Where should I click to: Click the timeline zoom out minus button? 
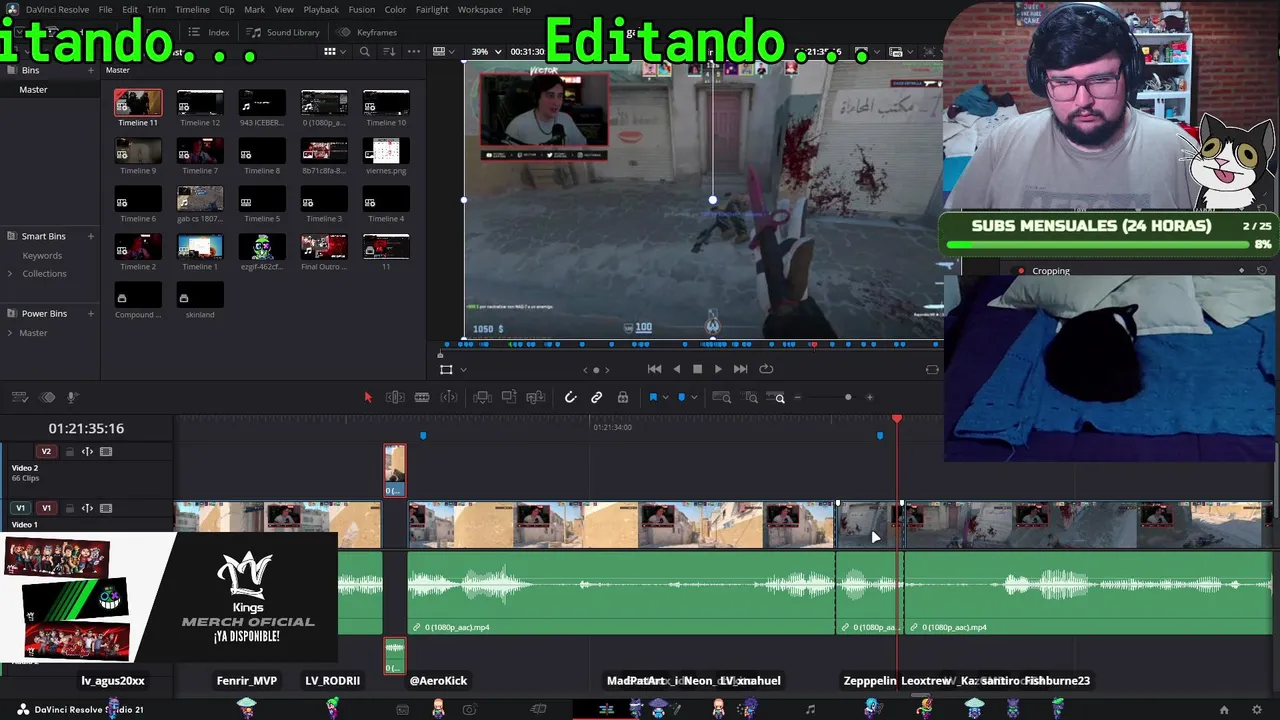[797, 398]
